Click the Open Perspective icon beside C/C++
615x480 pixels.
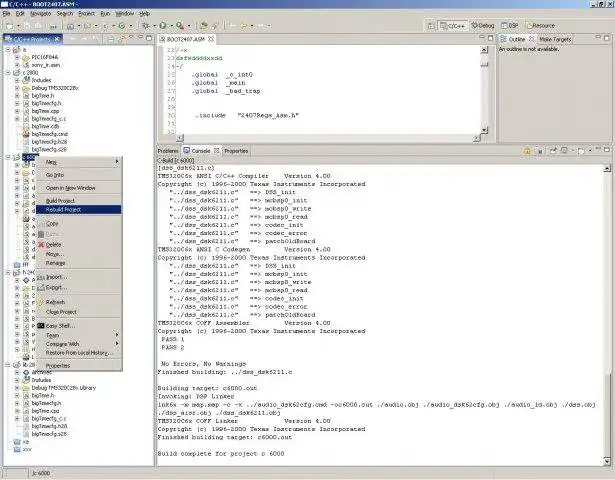tap(431, 26)
